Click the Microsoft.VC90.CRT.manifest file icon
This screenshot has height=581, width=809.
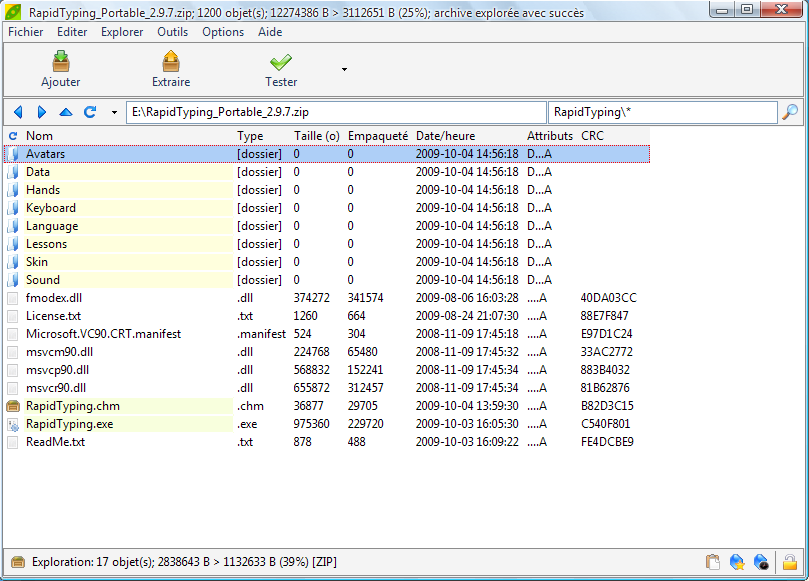click(13, 334)
